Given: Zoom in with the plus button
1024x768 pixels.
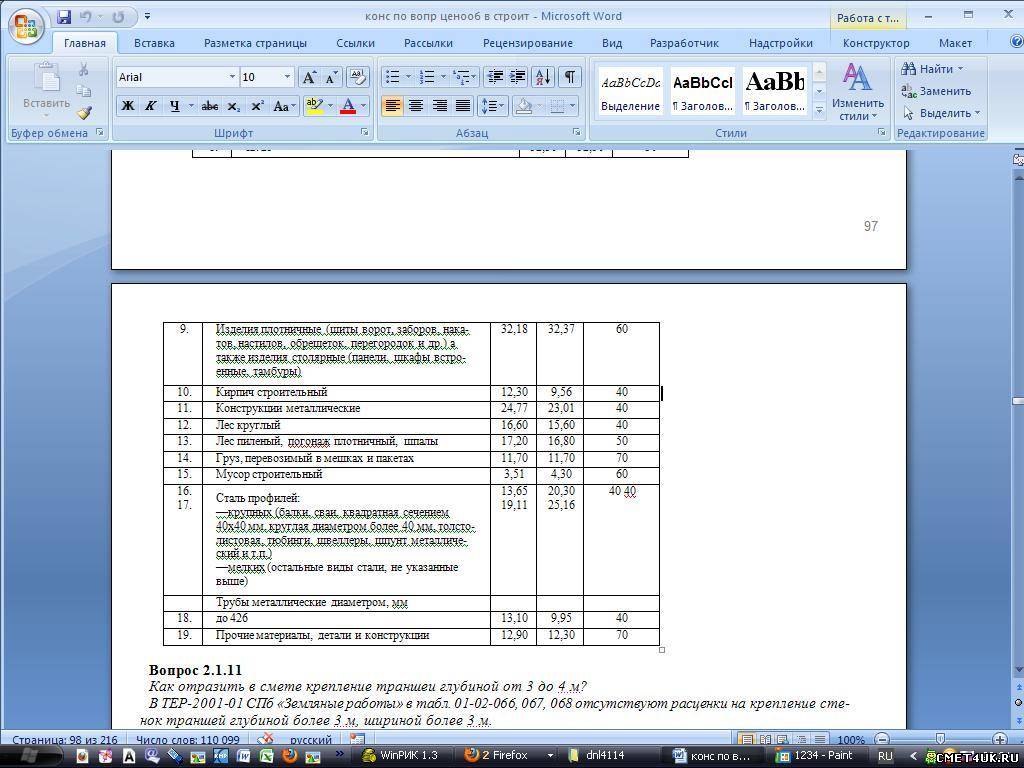Looking at the screenshot, I should (x=999, y=740).
